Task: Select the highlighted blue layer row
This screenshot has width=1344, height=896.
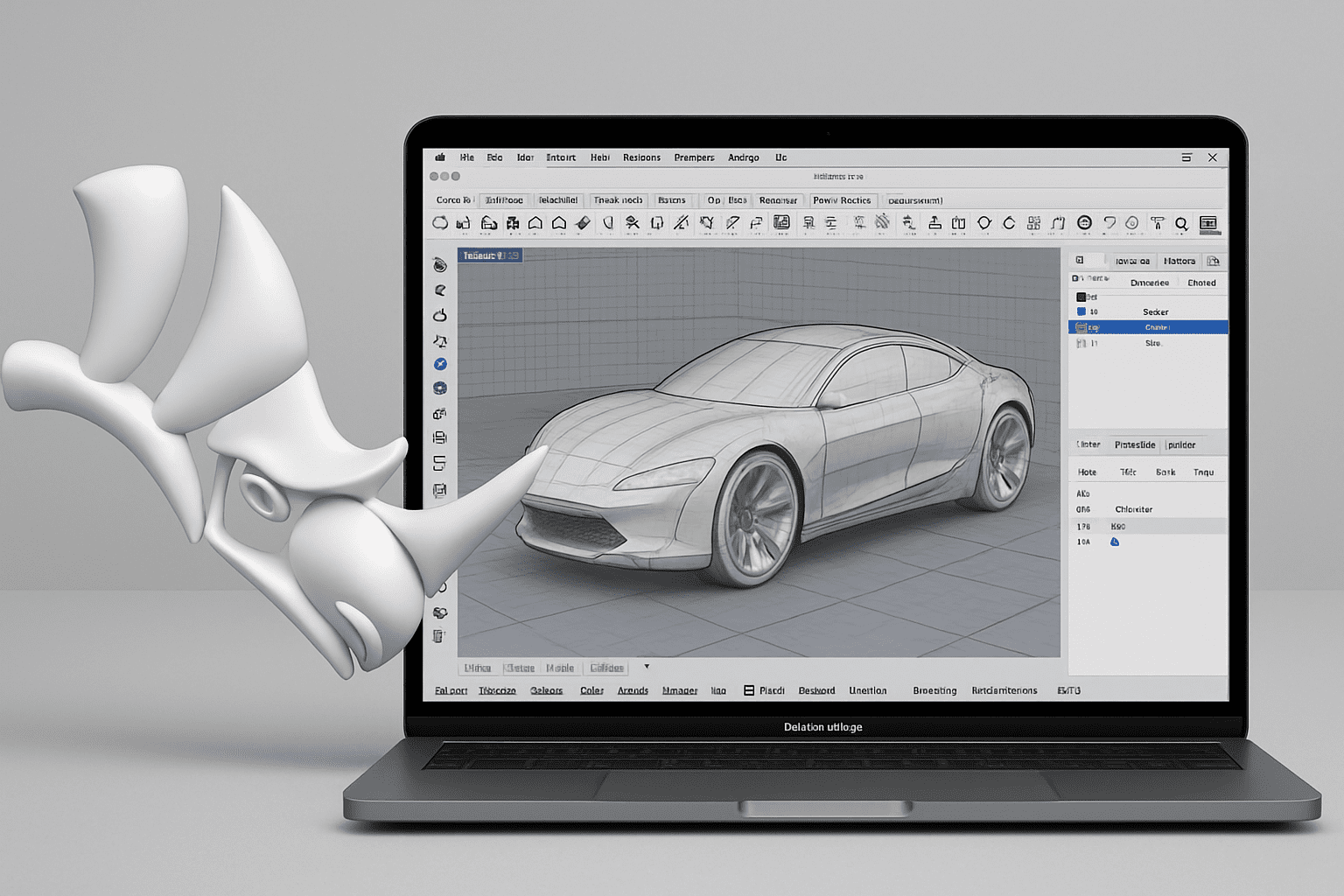Action: (1148, 327)
